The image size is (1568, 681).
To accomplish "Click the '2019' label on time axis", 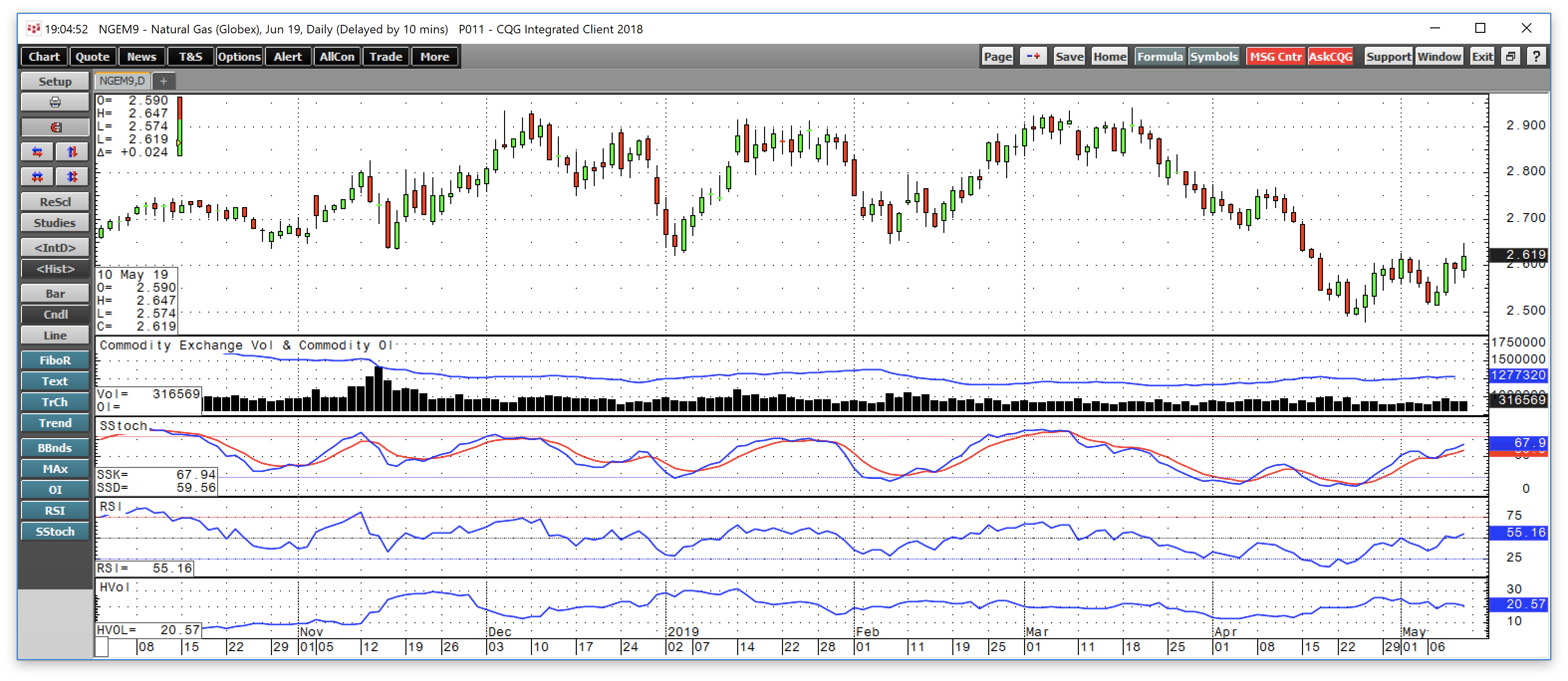I will coord(683,632).
